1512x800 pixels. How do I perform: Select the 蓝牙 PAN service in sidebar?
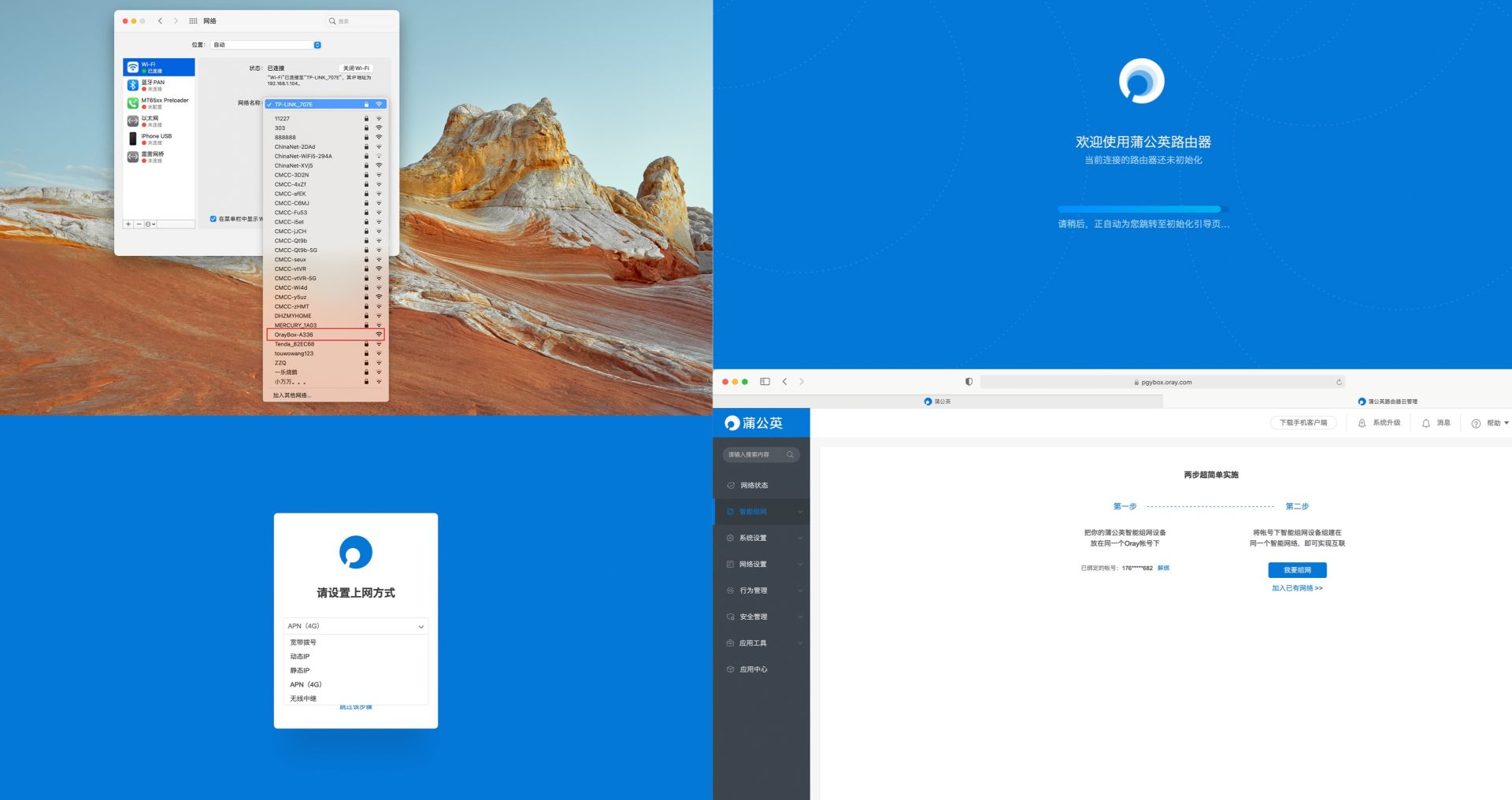158,85
